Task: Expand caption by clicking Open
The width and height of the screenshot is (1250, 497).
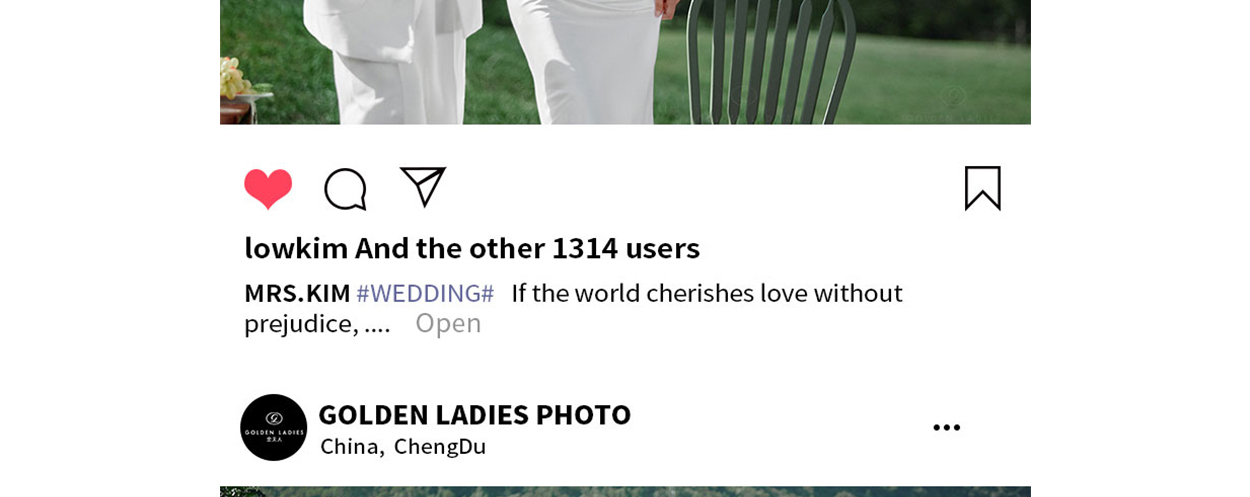Action: coord(448,323)
